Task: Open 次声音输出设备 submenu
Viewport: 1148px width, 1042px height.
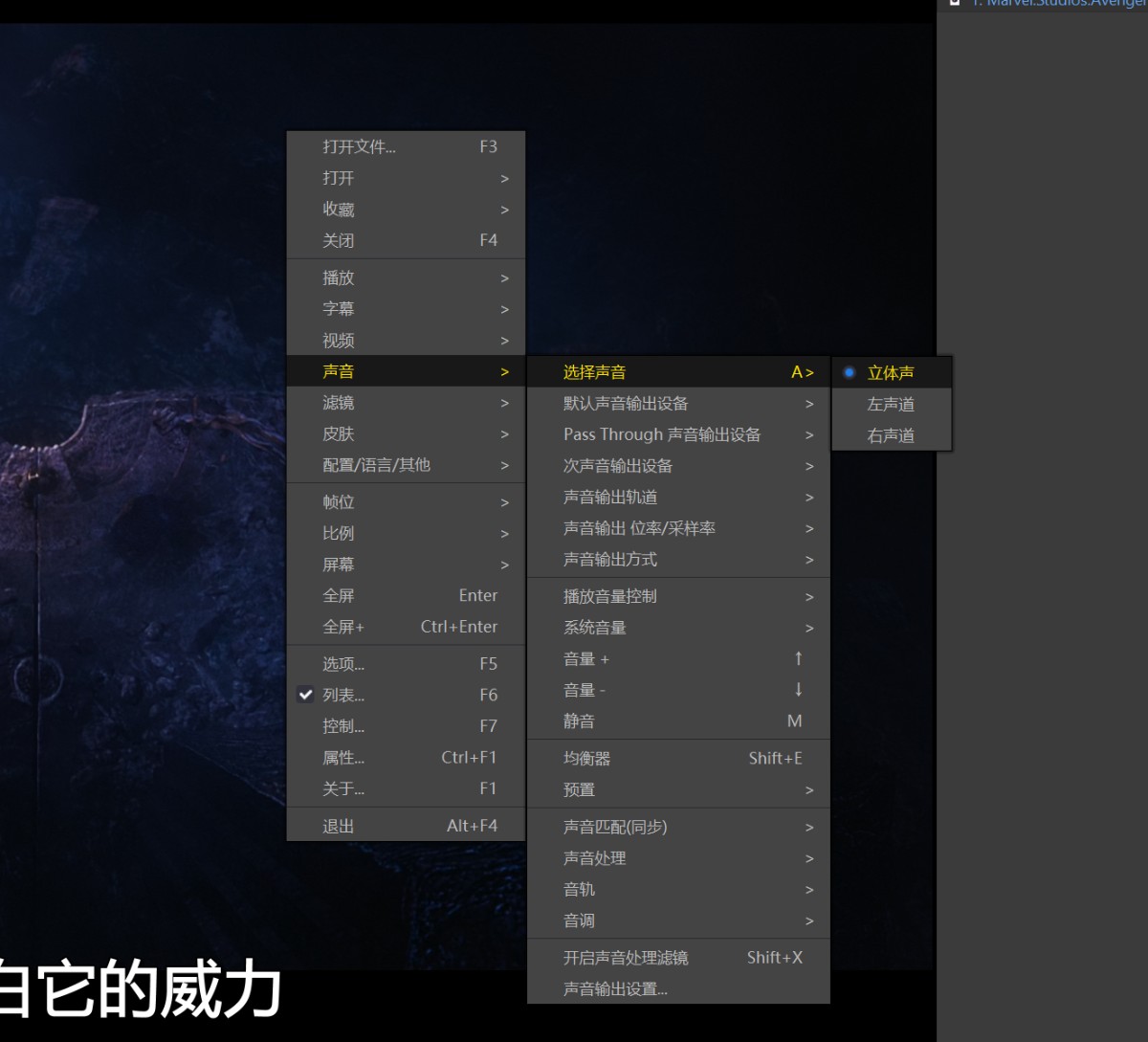Action: point(678,466)
